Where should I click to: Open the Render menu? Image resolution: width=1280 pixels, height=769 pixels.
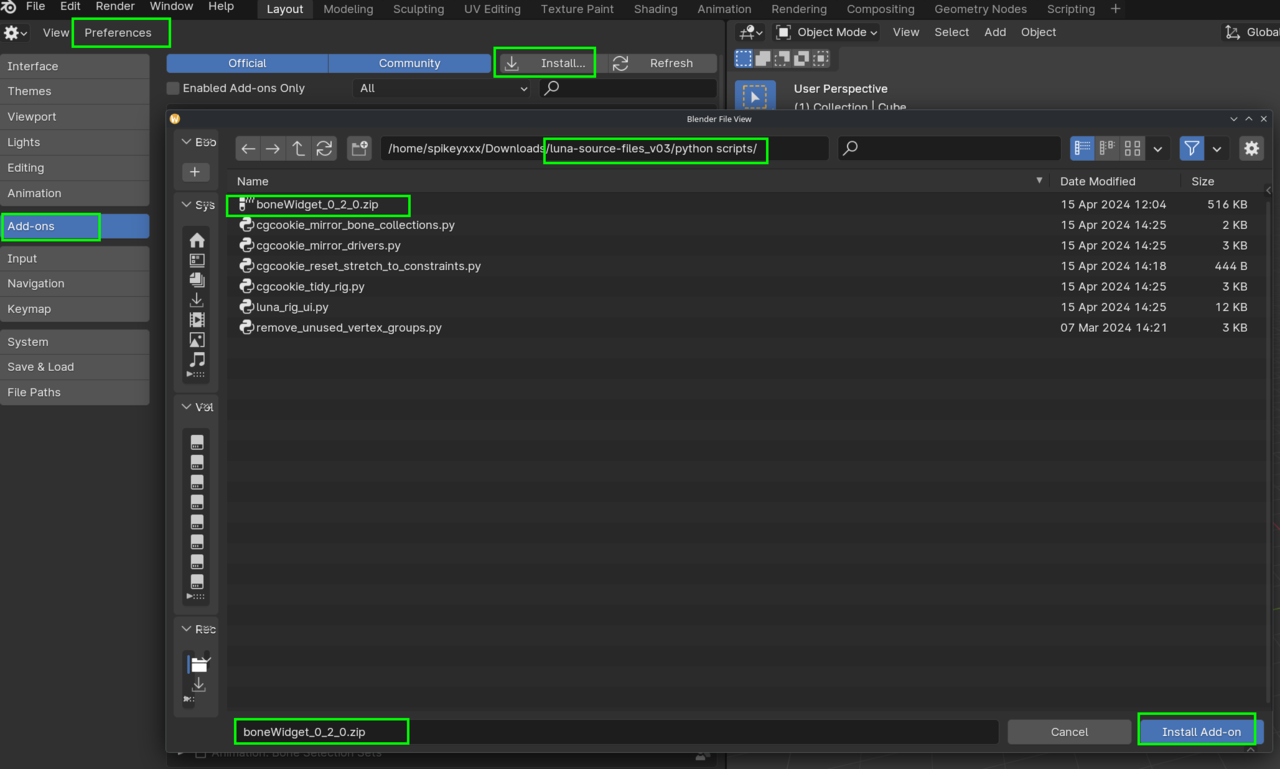pos(114,6)
